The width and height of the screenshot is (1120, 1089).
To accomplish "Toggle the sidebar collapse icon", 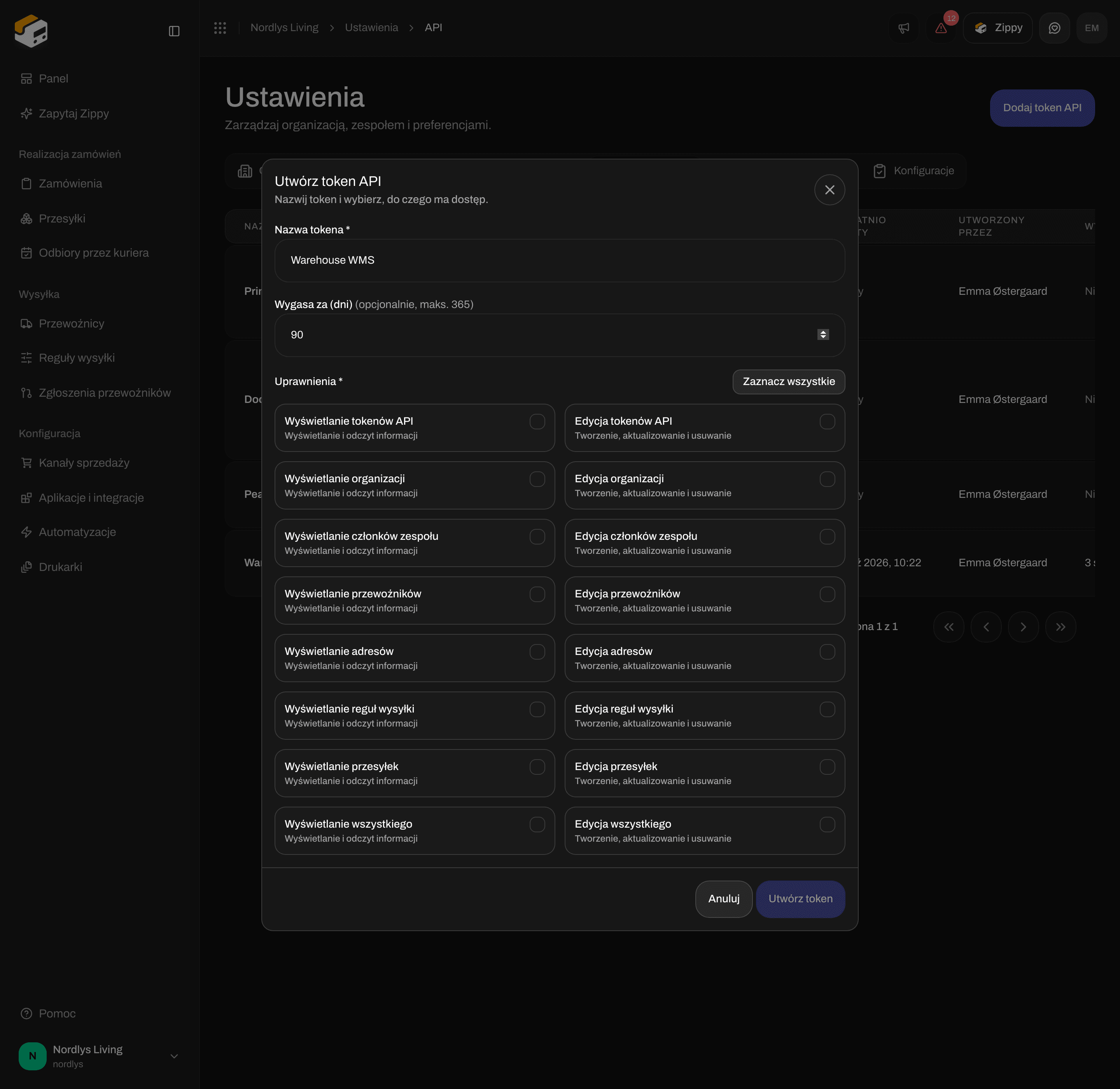I will click(175, 31).
